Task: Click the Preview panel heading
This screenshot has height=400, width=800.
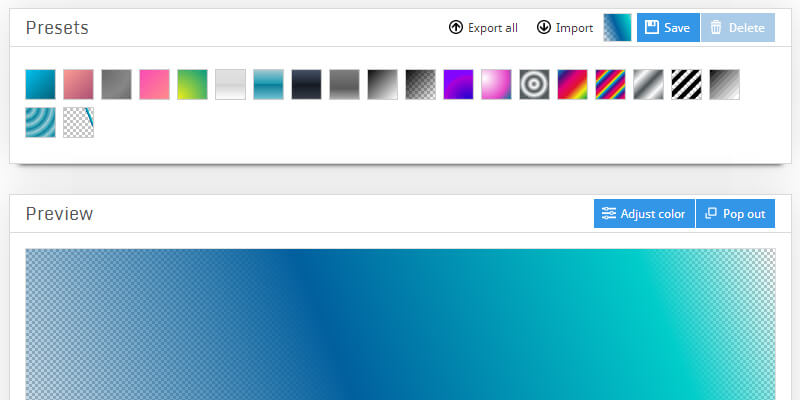Action: point(59,213)
